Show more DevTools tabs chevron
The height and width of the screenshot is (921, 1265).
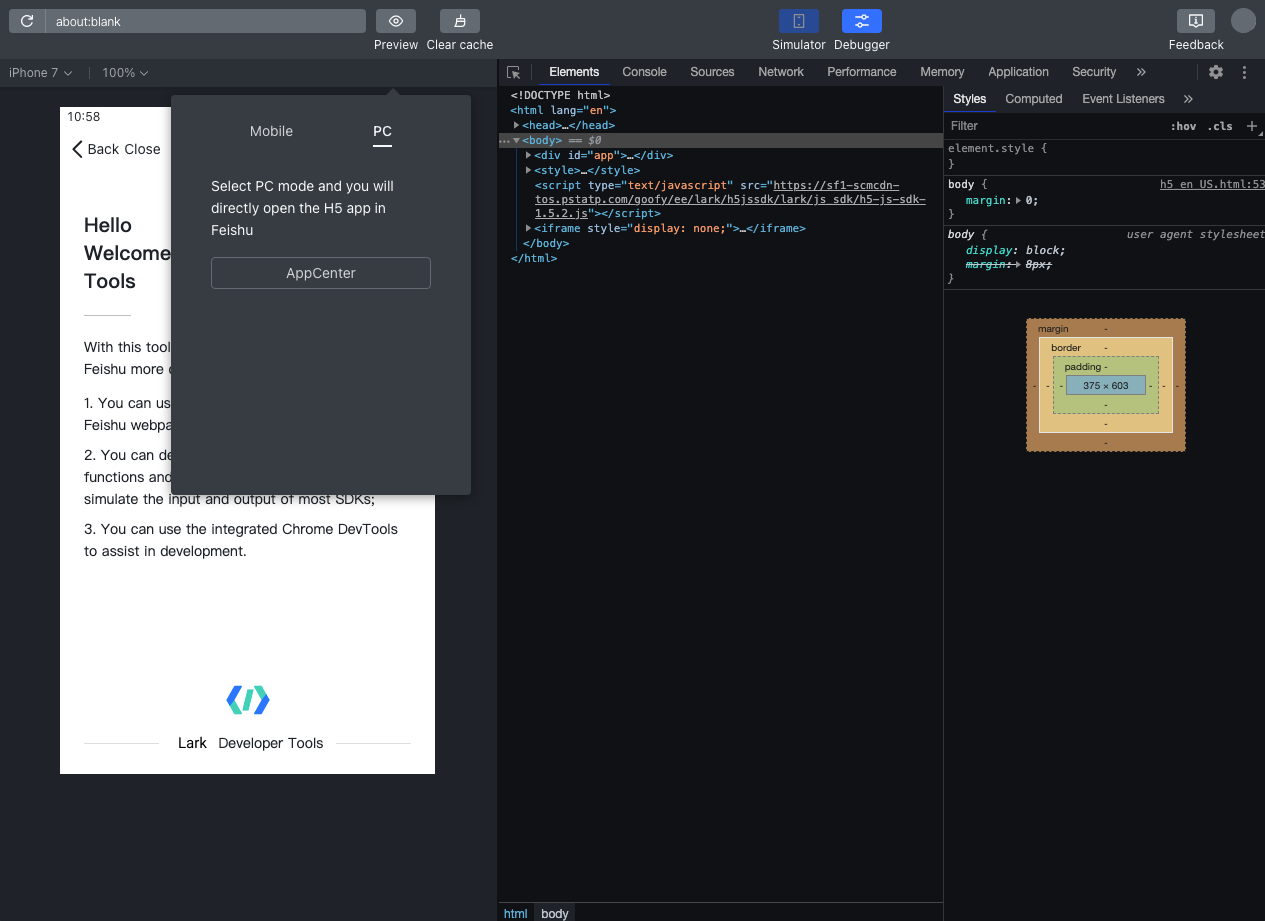coord(1141,72)
